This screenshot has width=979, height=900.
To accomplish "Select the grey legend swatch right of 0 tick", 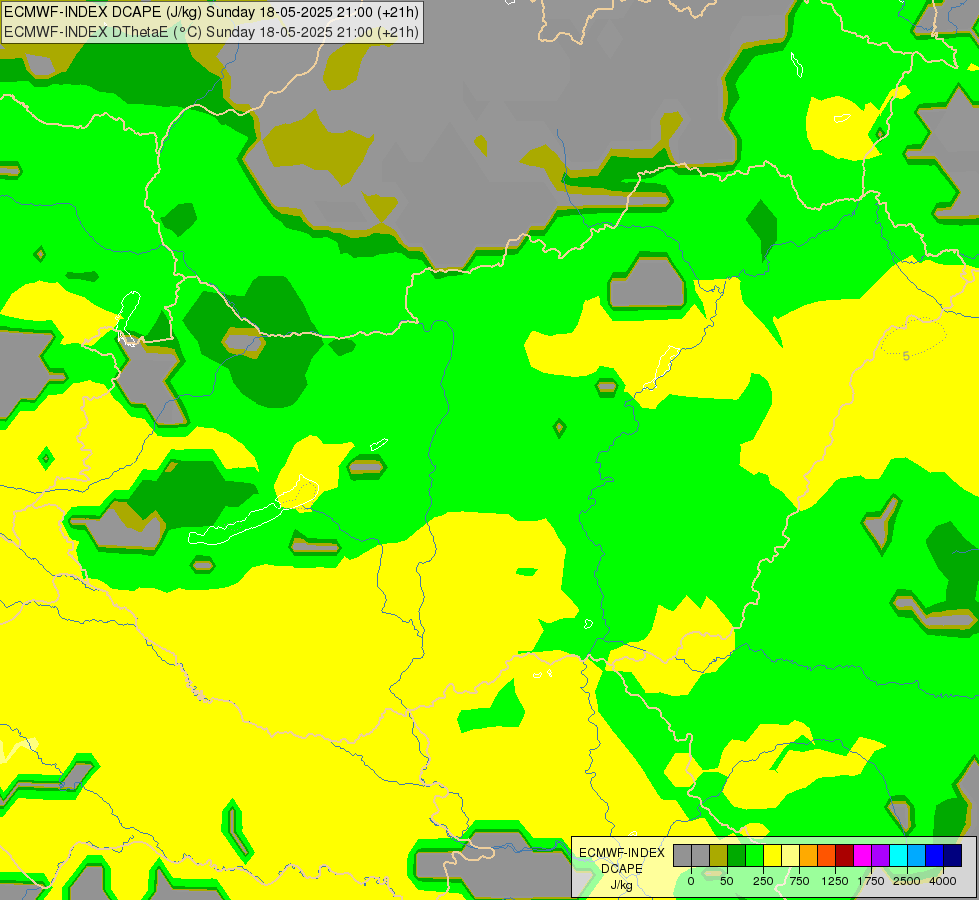I will pyautogui.click(x=701, y=855).
